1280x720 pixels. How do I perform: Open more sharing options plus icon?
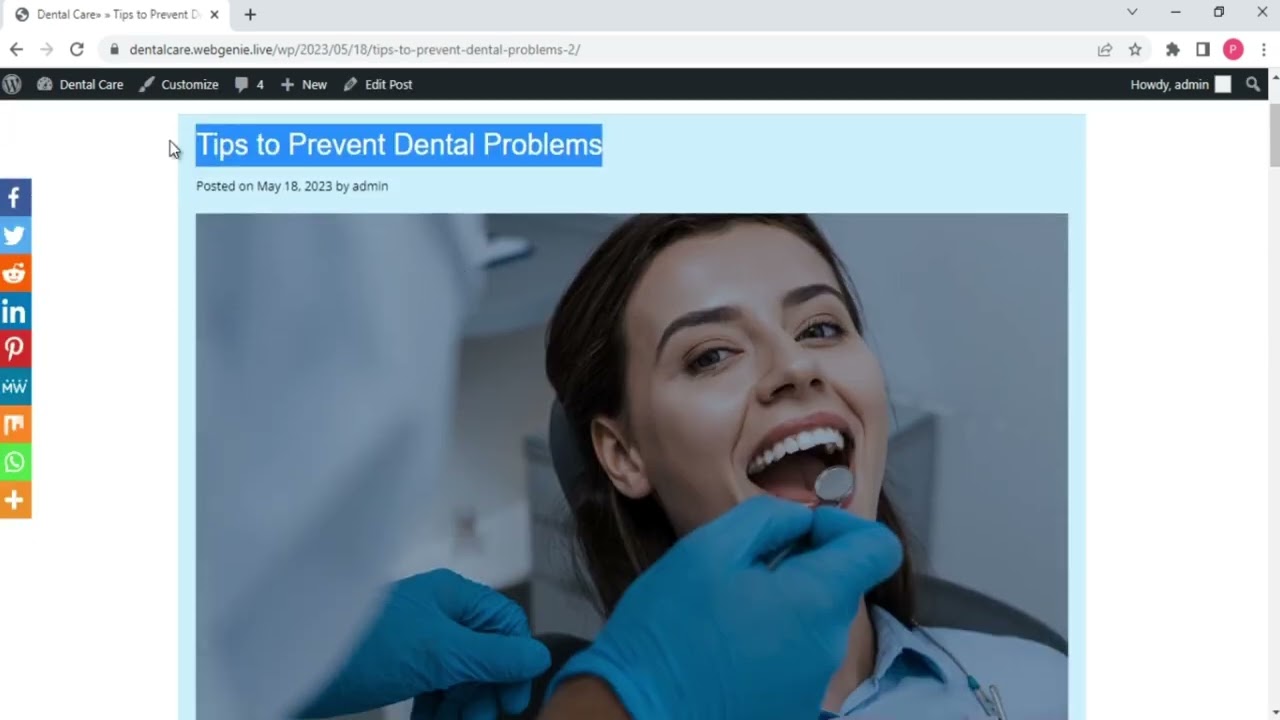15,500
